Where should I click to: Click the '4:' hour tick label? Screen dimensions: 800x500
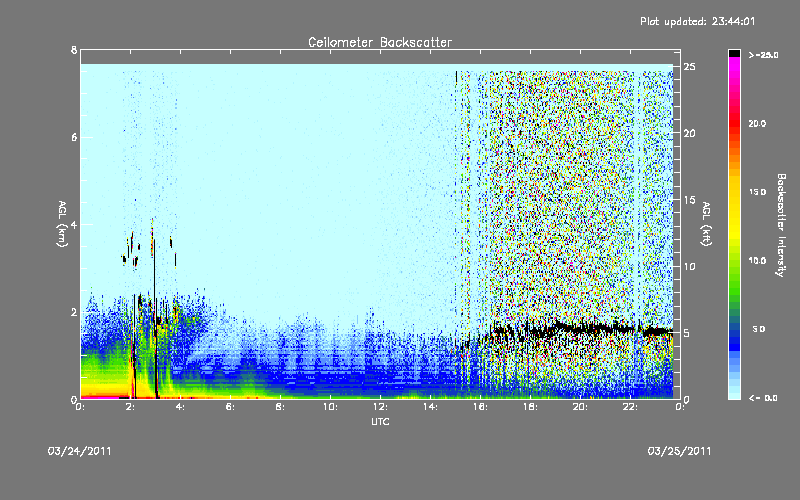point(181,407)
